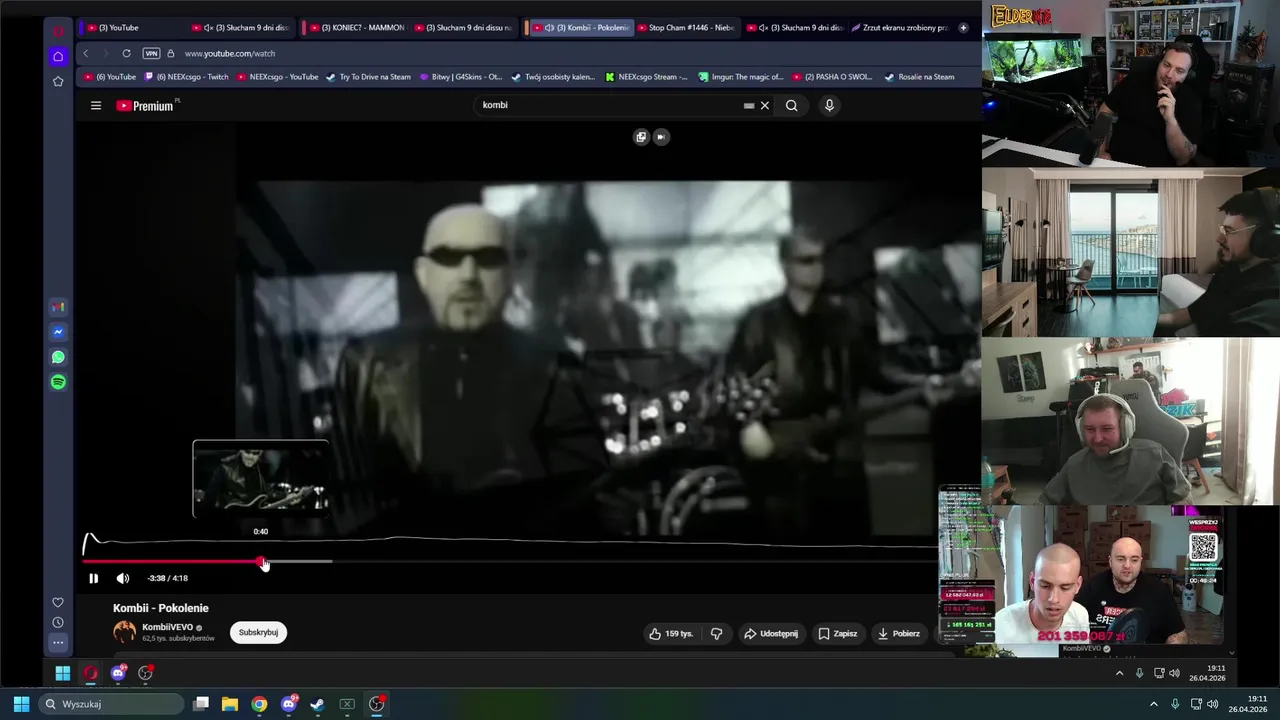Viewport: 1280px width, 720px height.
Task: Open the sidebar three-dots more menu
Action: pos(58,643)
